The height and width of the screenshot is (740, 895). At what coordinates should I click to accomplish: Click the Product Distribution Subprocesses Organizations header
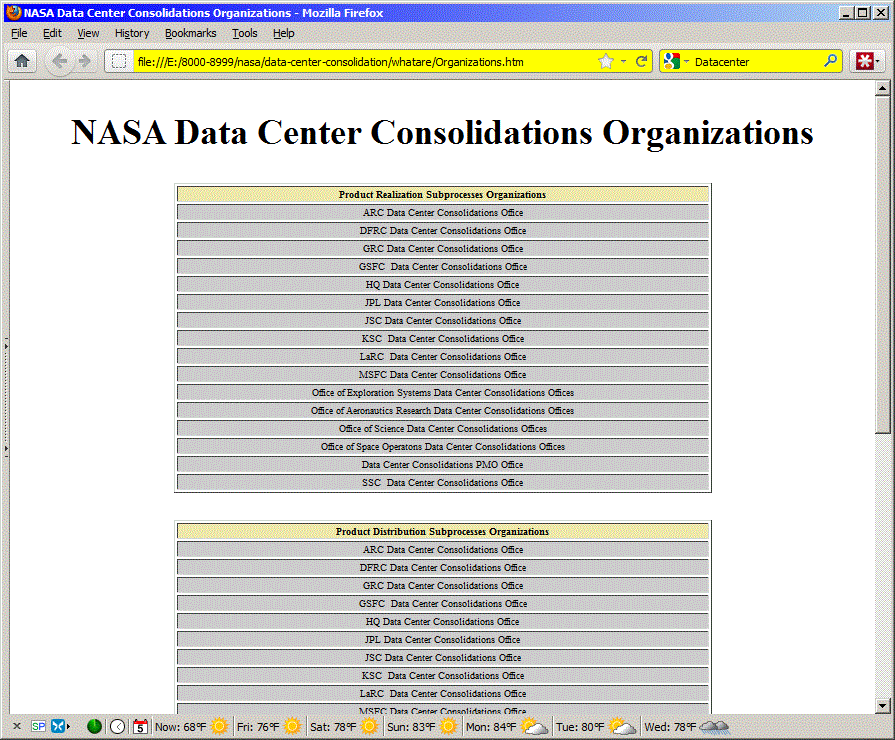[x=442, y=531]
